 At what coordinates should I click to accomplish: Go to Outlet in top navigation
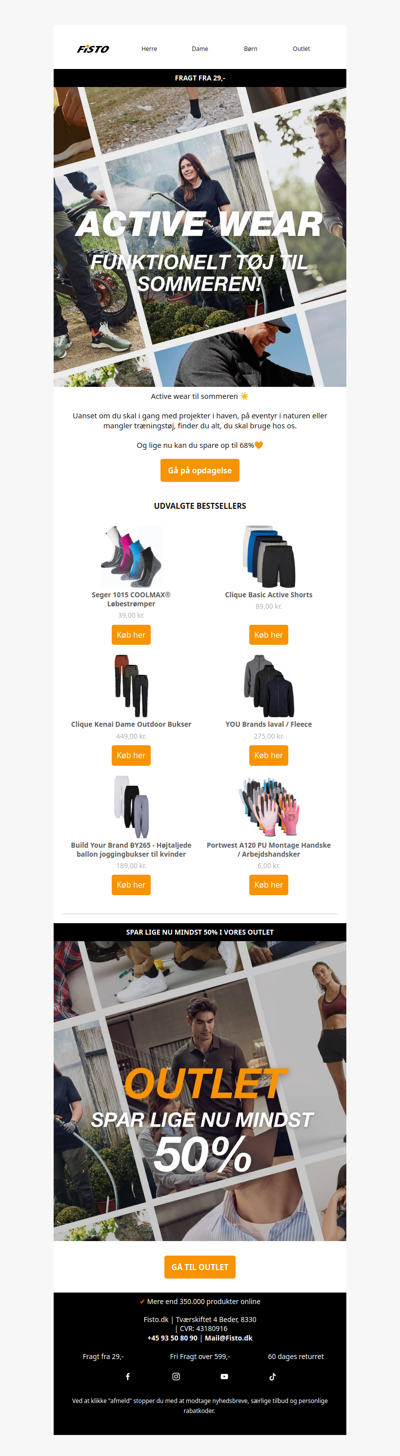(301, 48)
